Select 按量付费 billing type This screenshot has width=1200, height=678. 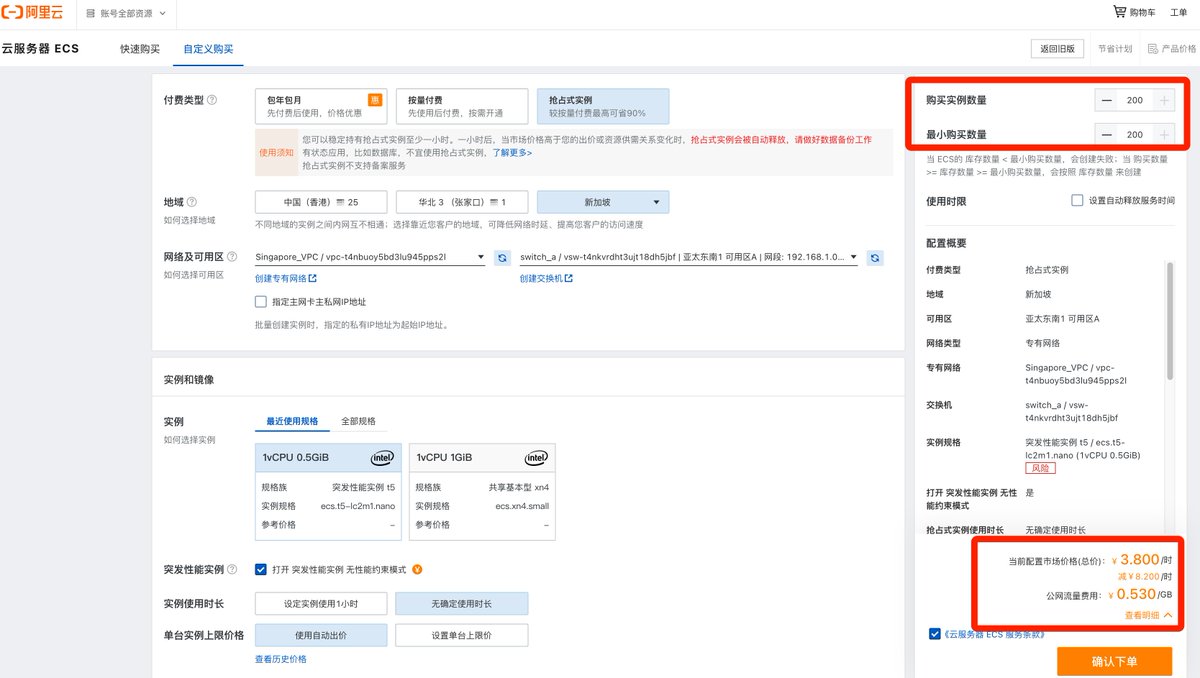click(x=462, y=106)
